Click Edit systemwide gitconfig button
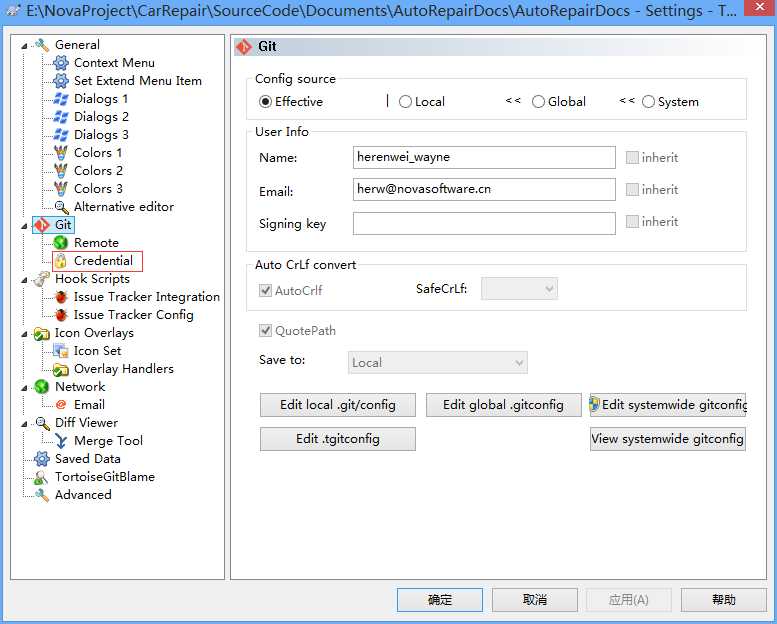777x624 pixels. pyautogui.click(x=668, y=405)
